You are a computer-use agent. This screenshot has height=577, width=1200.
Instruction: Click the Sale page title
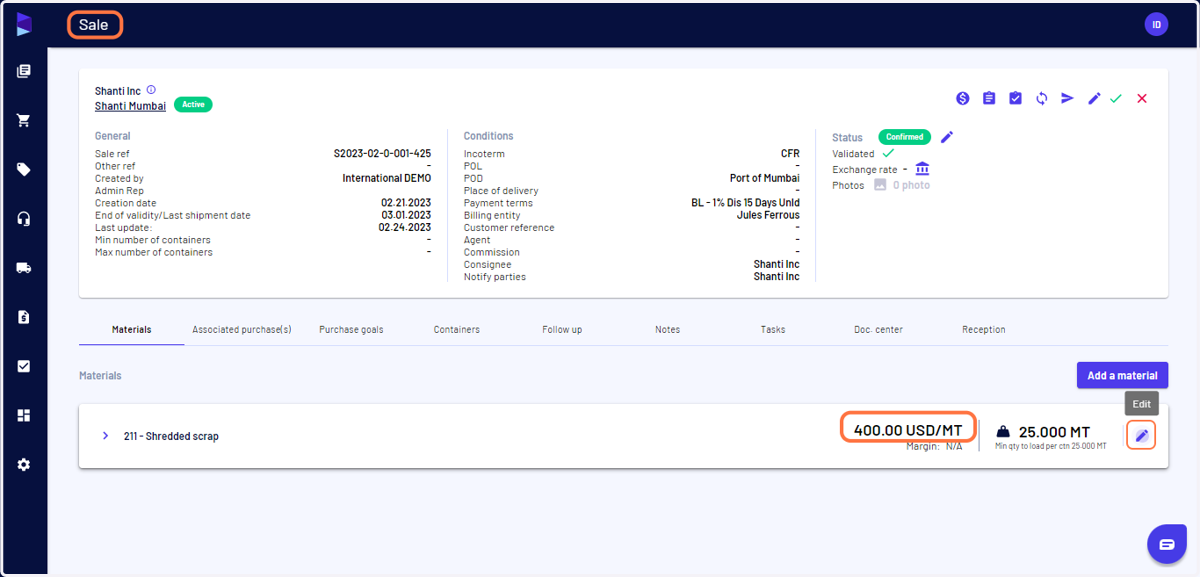(94, 25)
